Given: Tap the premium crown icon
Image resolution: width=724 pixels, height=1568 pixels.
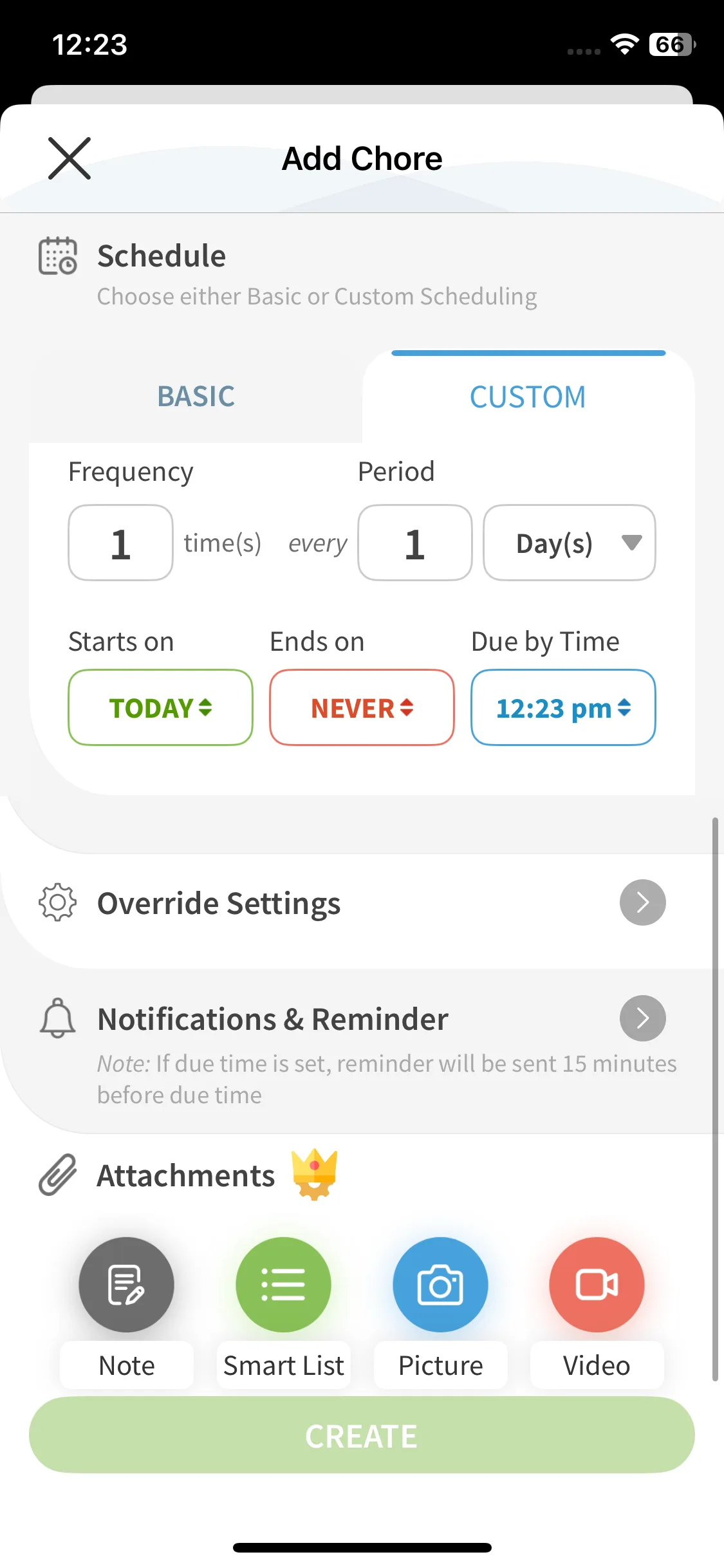Looking at the screenshot, I should 314,1174.
